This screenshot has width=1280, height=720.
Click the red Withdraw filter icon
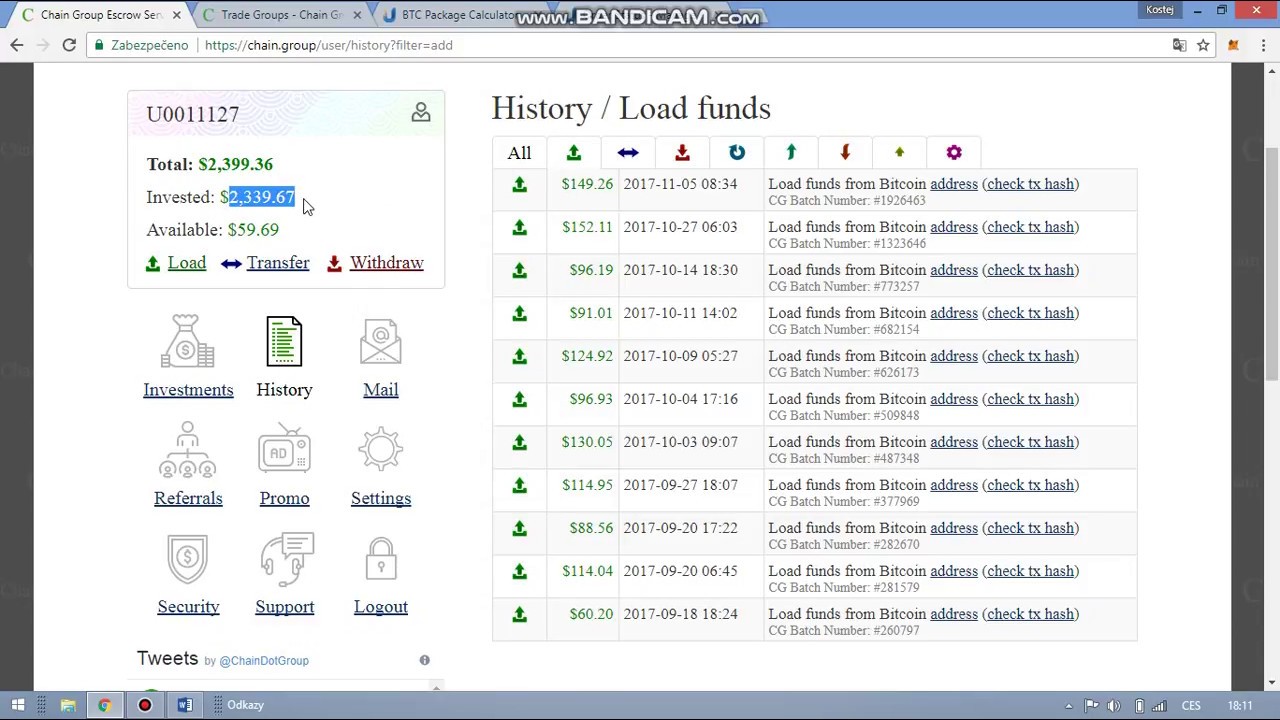click(682, 152)
